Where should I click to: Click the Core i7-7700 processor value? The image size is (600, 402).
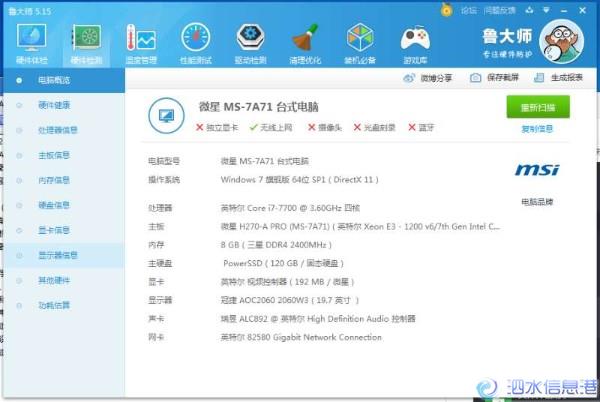[290, 208]
